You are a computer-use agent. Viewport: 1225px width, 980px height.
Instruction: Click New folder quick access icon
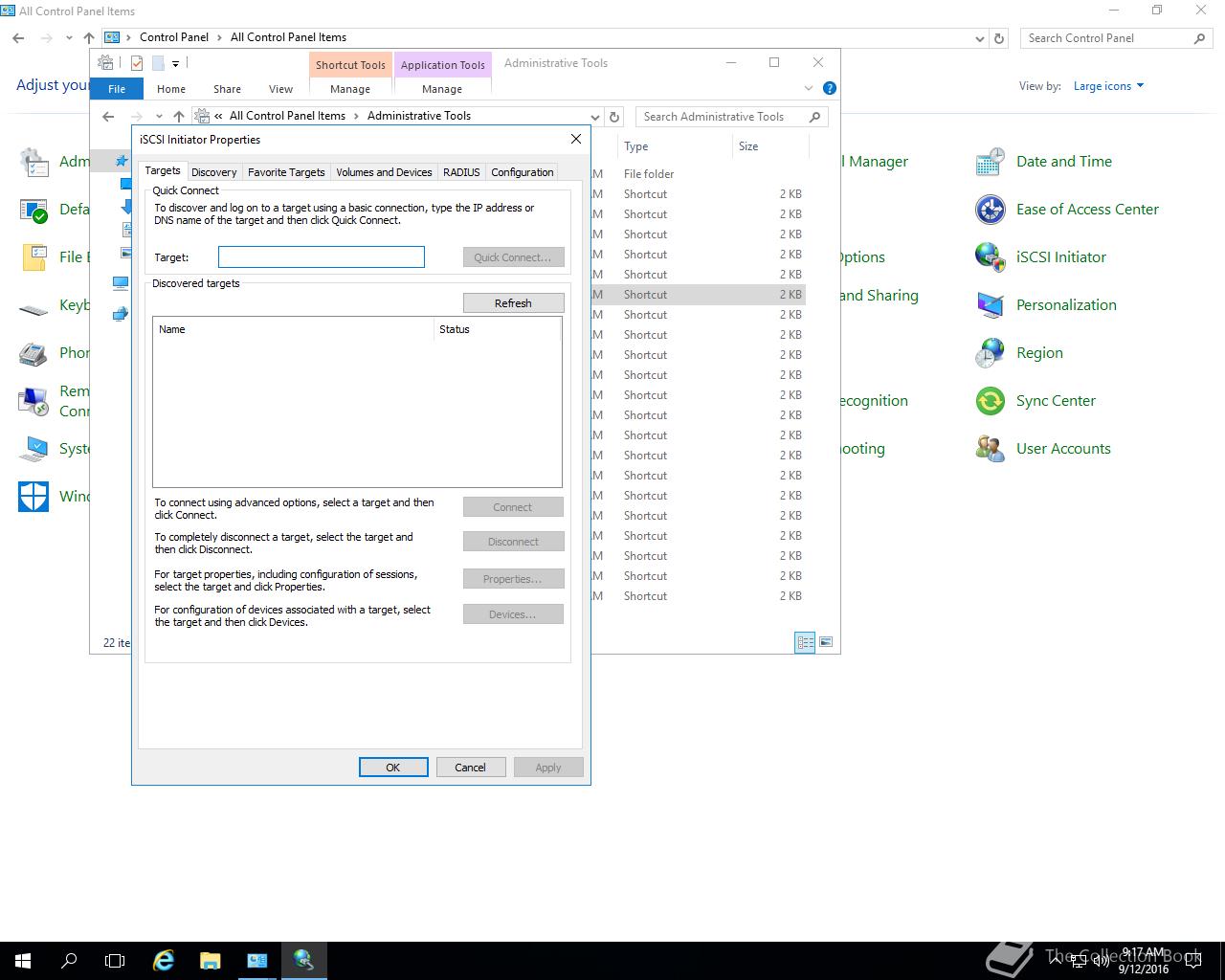point(158,63)
